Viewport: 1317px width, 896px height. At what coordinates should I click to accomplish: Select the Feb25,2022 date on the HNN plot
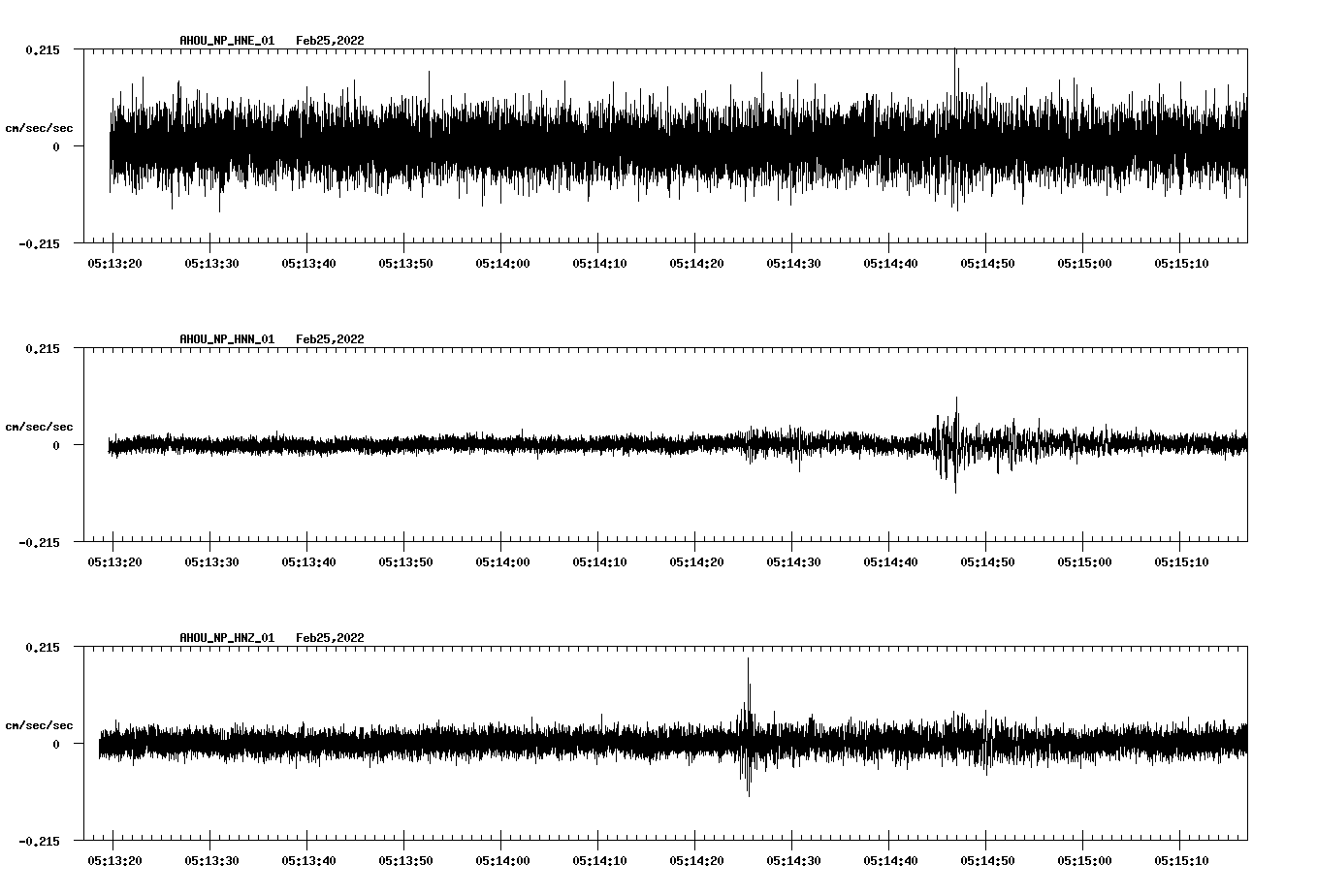coord(330,339)
